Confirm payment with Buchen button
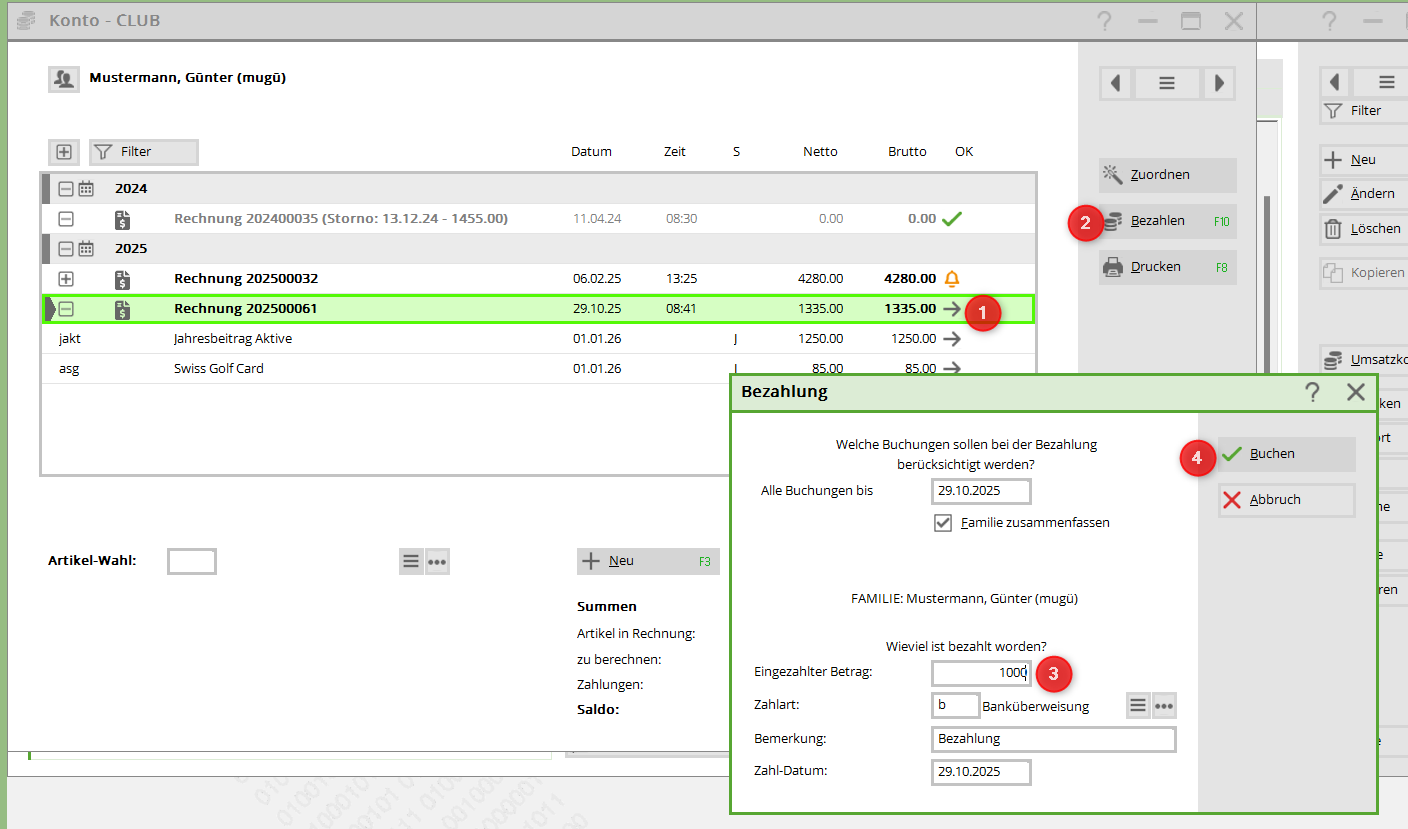The height and width of the screenshot is (829, 1408). (1286, 454)
